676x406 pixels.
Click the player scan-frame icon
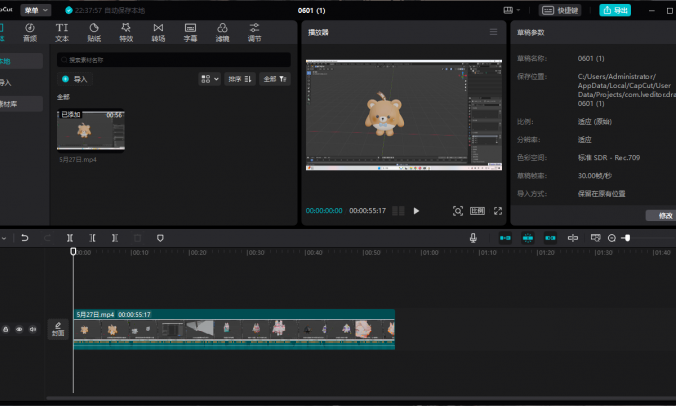tap(458, 211)
